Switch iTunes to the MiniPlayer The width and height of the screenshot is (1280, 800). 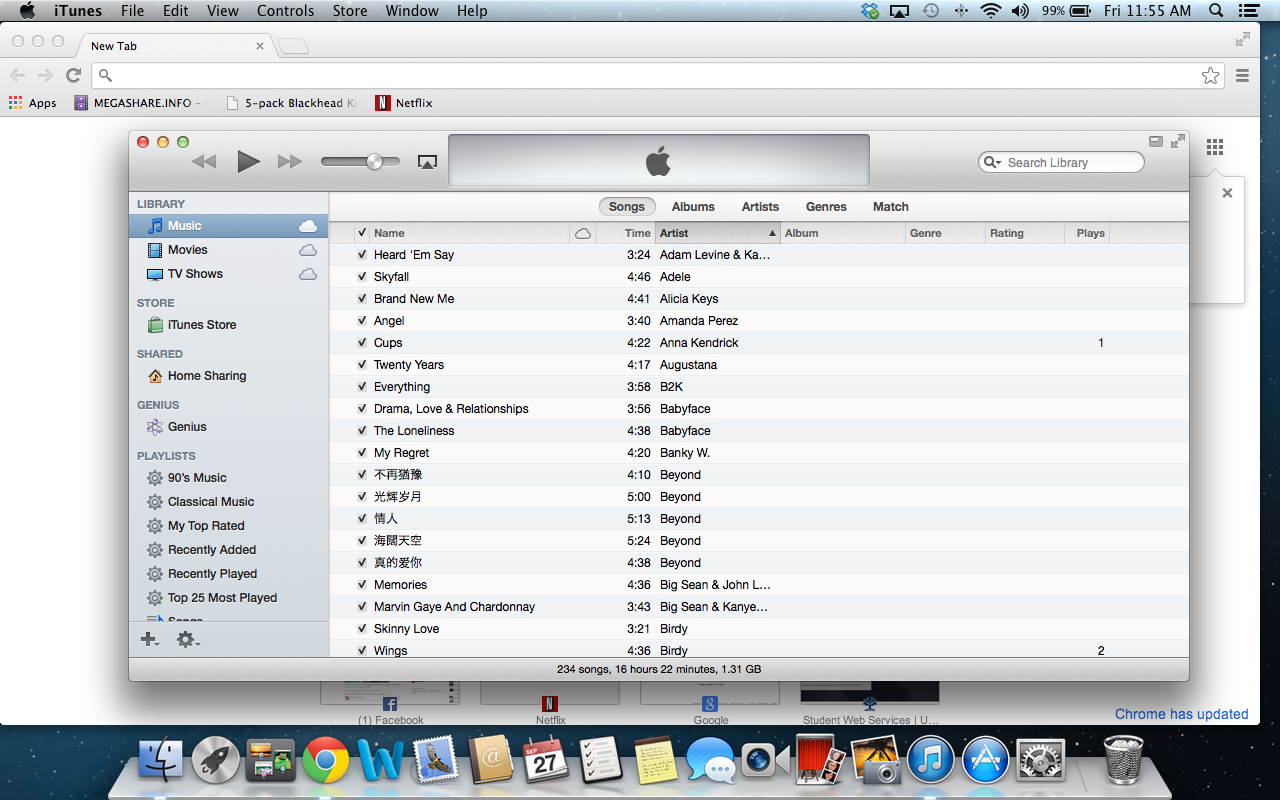(x=1156, y=141)
